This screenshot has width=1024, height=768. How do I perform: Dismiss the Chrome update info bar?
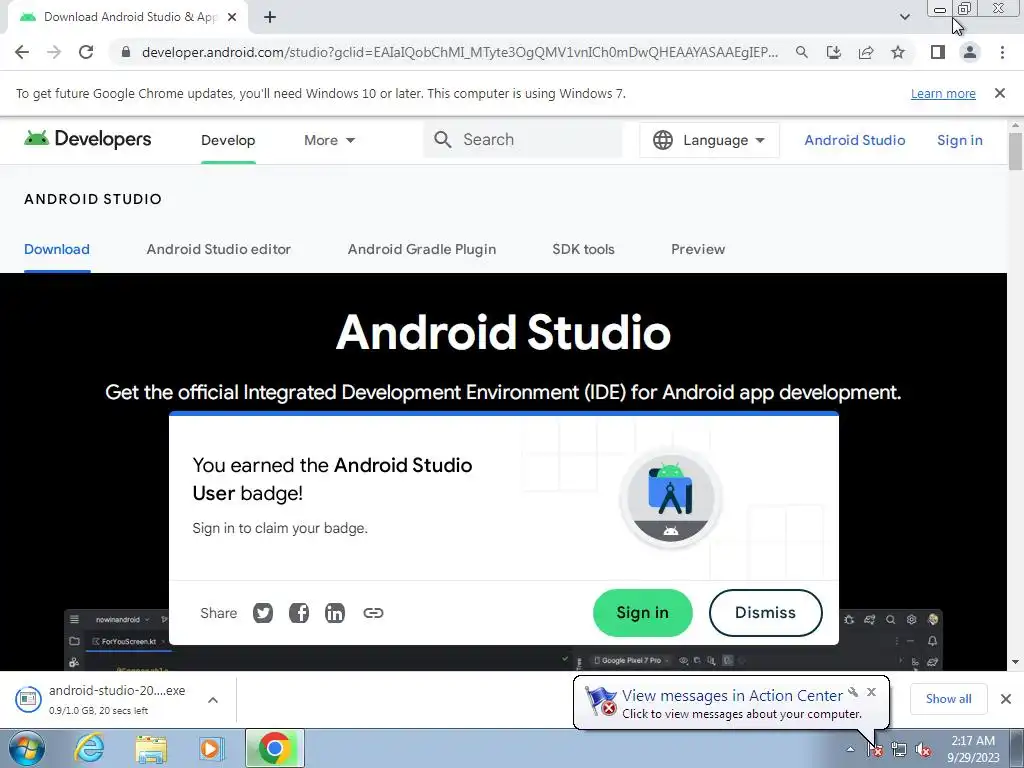coord(1000,93)
